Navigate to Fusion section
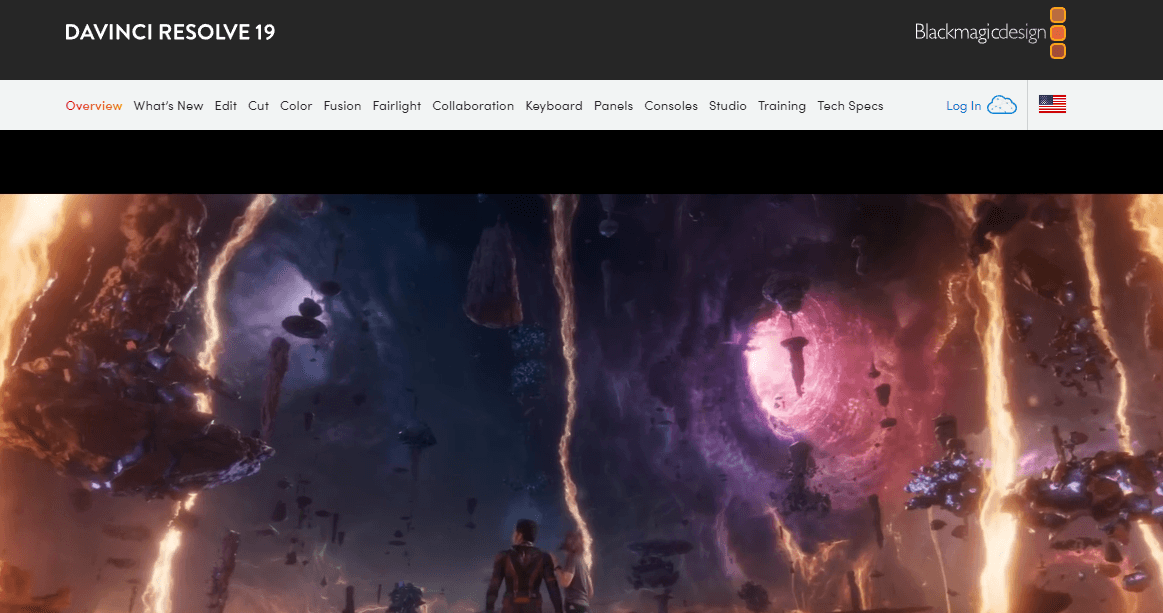Image resolution: width=1163 pixels, height=613 pixels. click(x=342, y=105)
